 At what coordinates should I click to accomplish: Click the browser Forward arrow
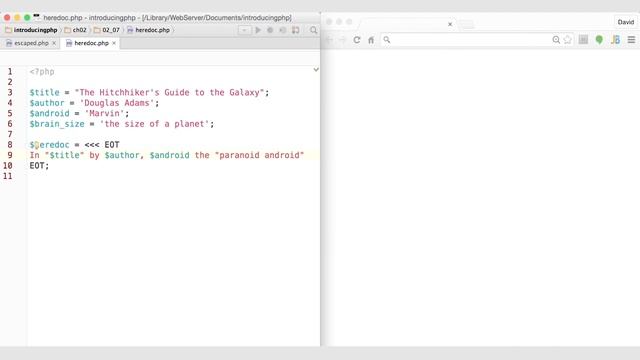343,40
